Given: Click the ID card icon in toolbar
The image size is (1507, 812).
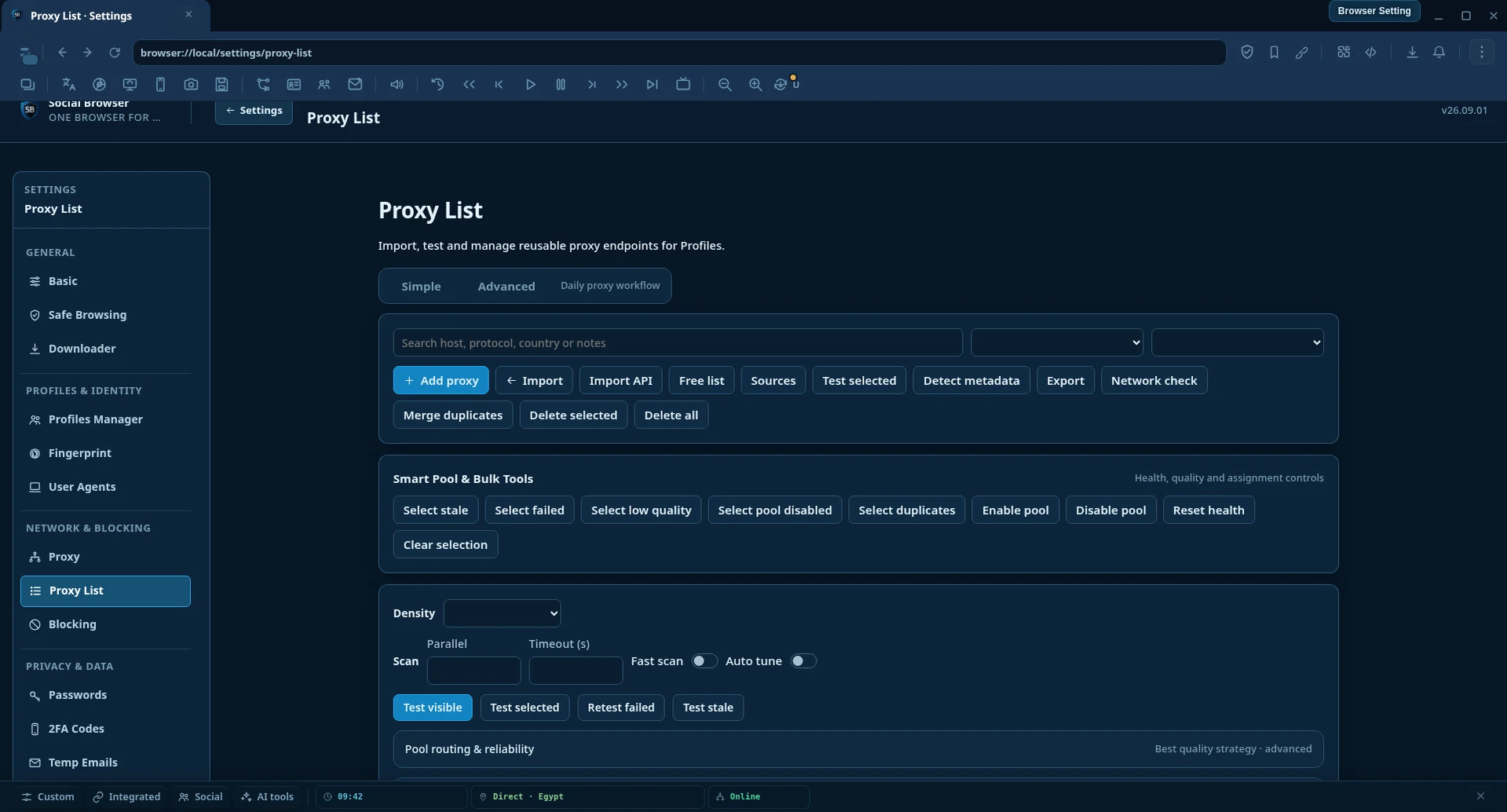Looking at the screenshot, I should (x=294, y=84).
